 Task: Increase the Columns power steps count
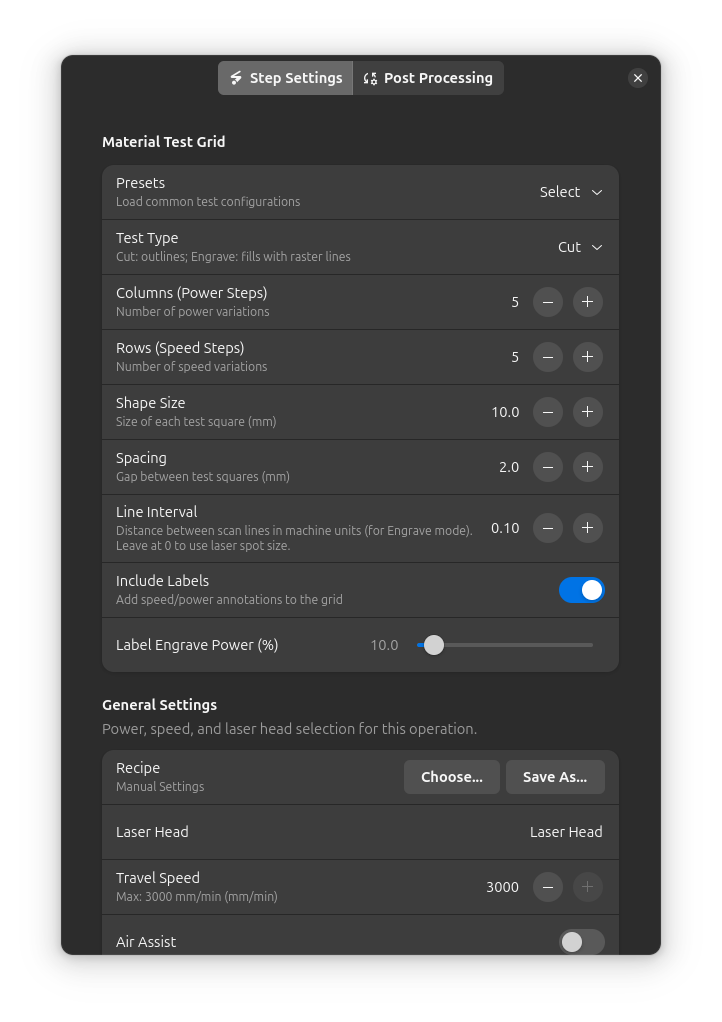tap(587, 302)
